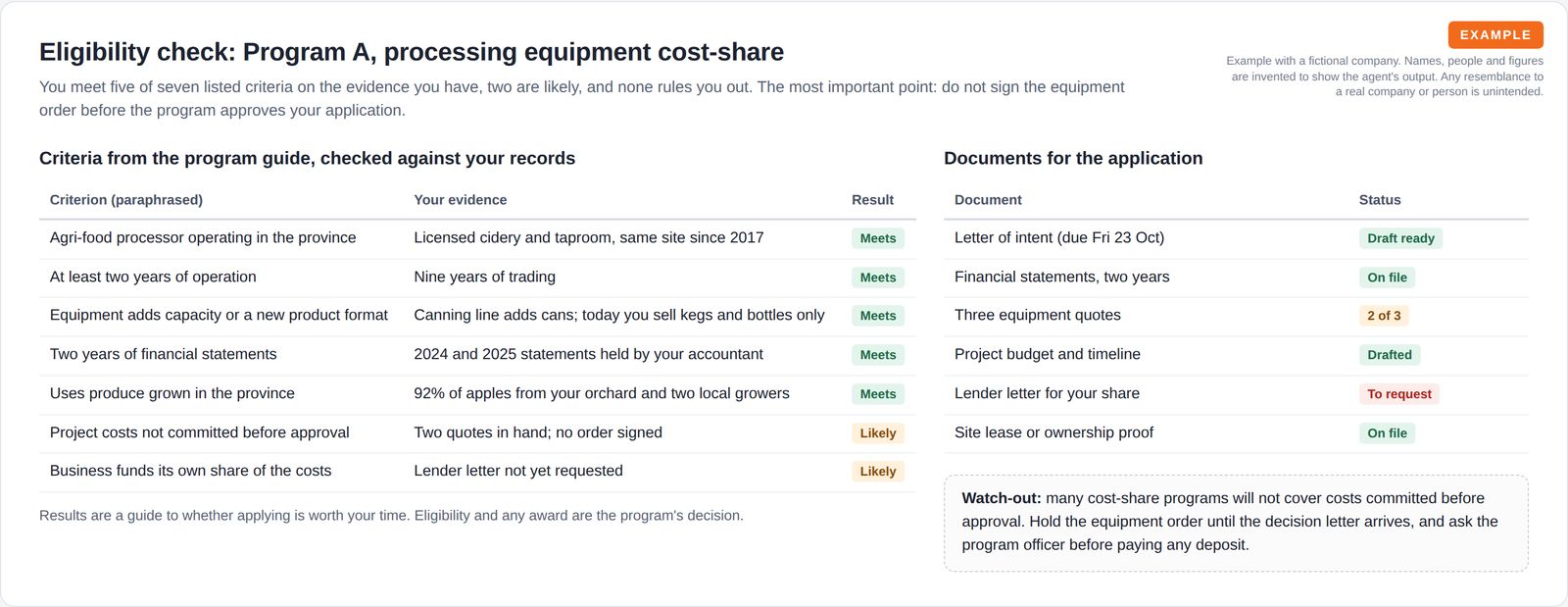The height and width of the screenshot is (607, 1568).
Task: Select 'Uses produce grown in the province' criterion
Action: (x=172, y=393)
